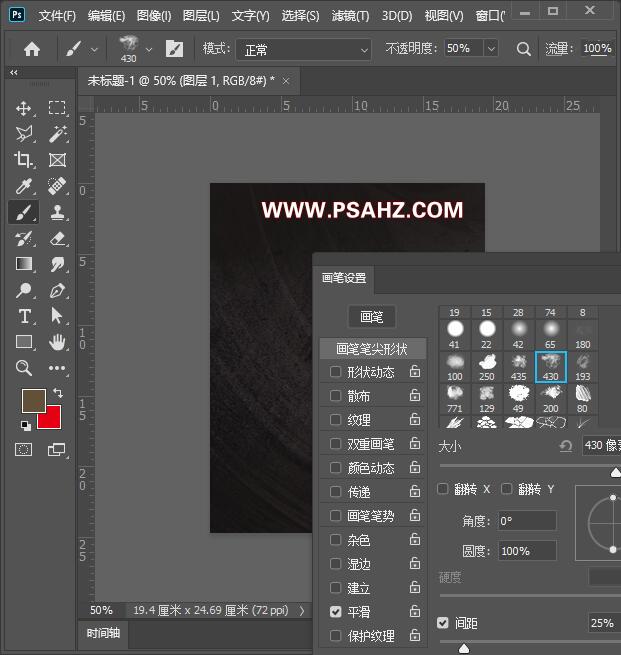This screenshot has width=621, height=655.
Task: Enable the 传递 checkbox
Action: [335, 492]
